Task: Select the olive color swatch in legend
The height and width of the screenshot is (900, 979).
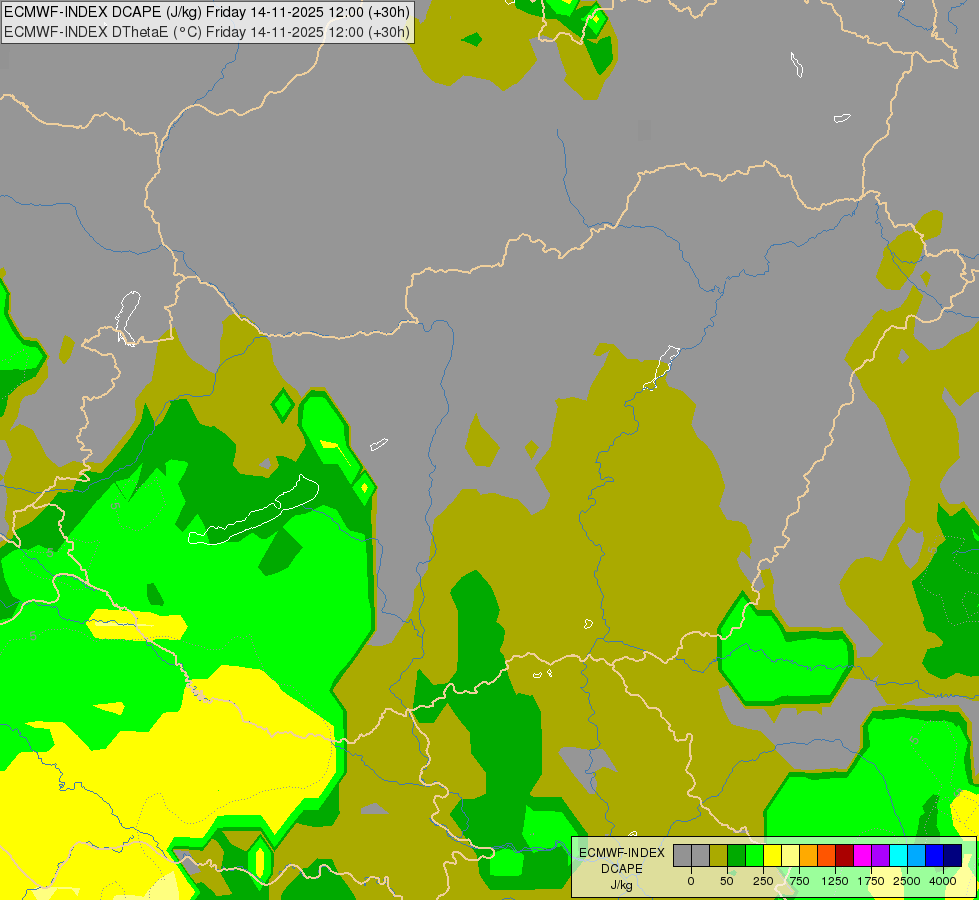Action: [719, 855]
